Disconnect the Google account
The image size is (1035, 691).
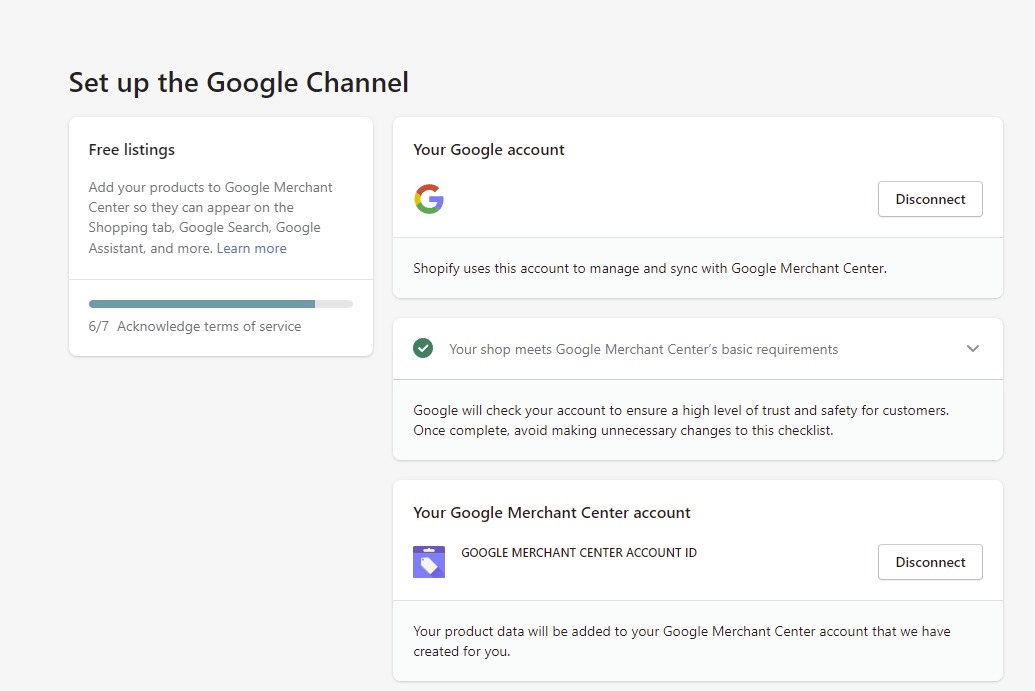[x=930, y=199]
